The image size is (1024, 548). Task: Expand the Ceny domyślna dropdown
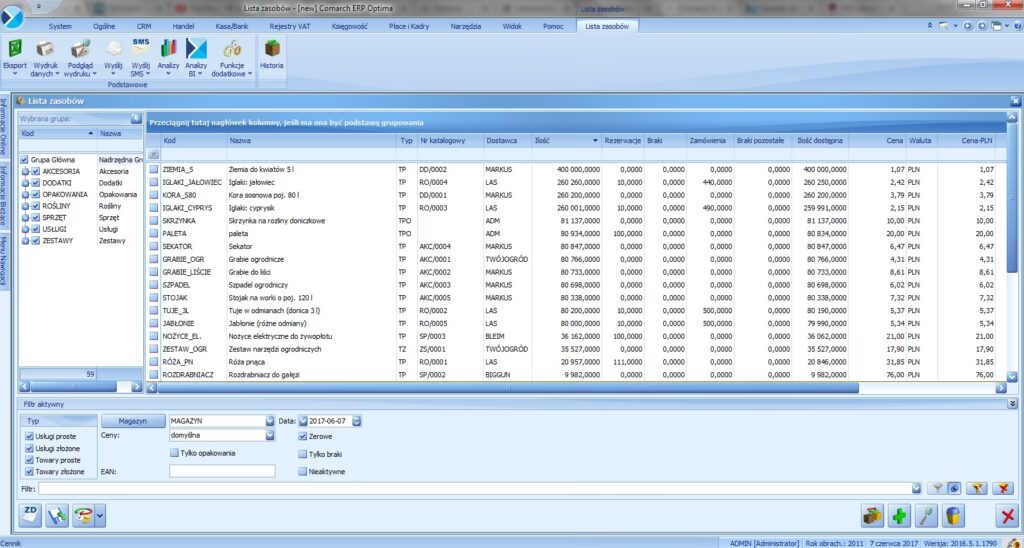270,435
